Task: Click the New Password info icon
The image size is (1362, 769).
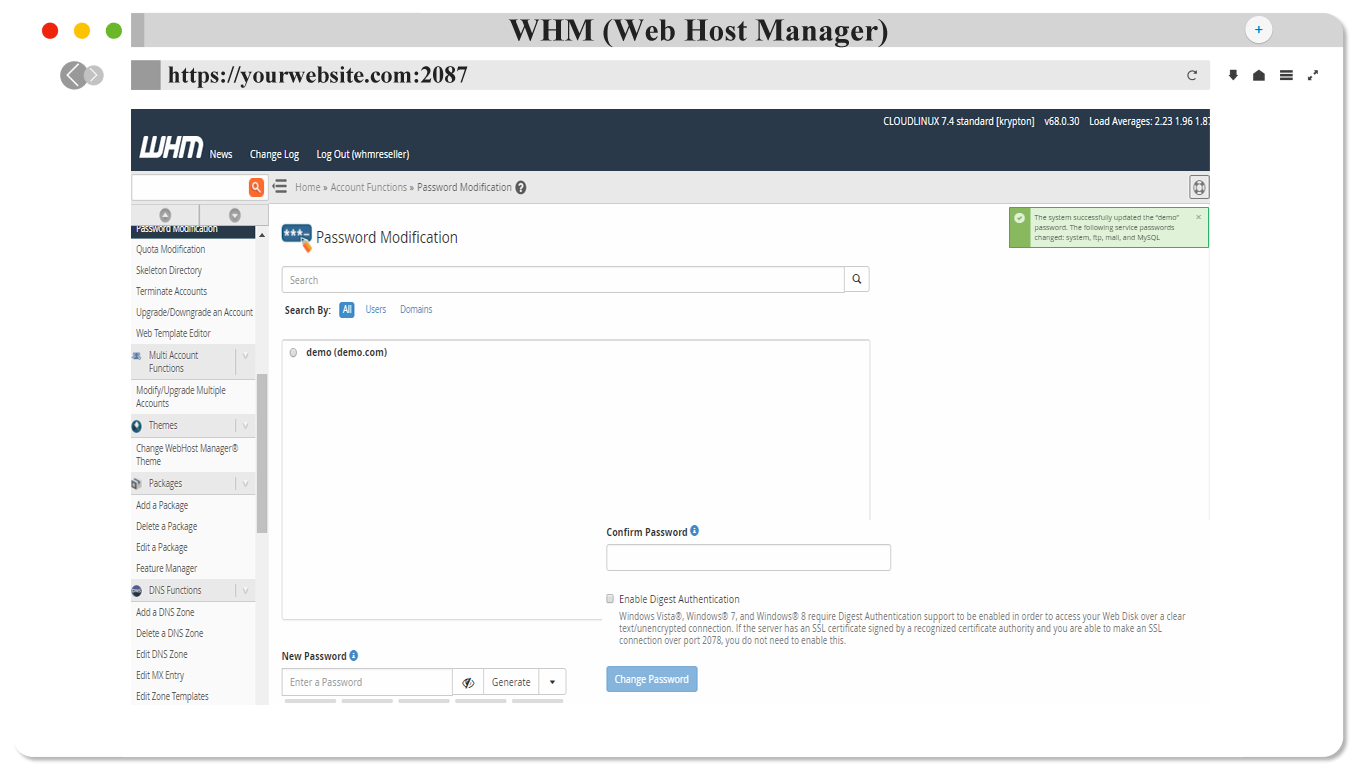Action: 354,656
